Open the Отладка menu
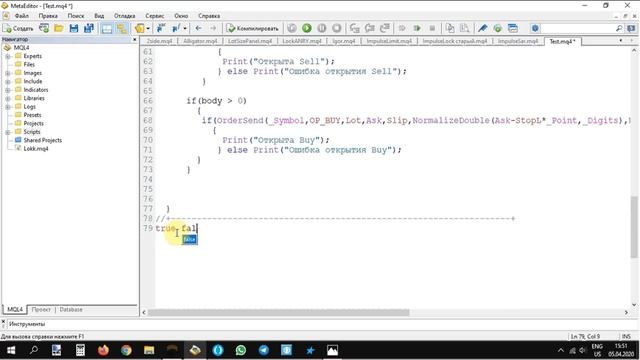Screen dimensions: 640x360 (124, 16)
